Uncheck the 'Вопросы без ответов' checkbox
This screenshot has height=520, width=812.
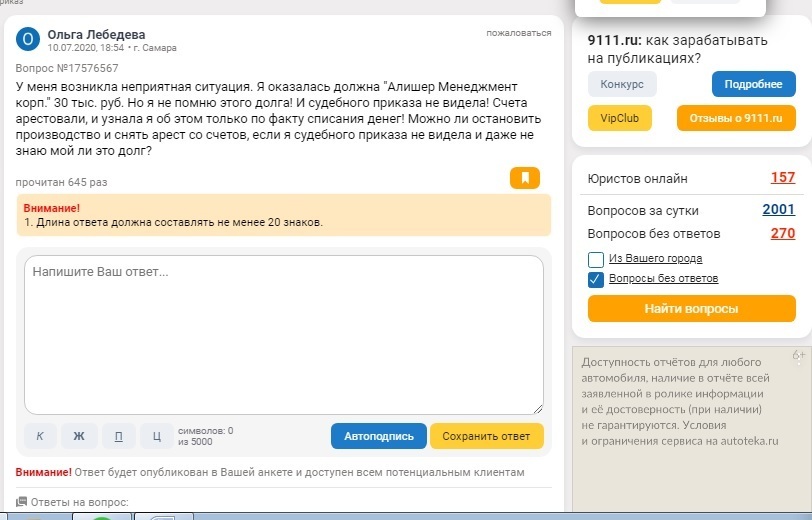[596, 279]
